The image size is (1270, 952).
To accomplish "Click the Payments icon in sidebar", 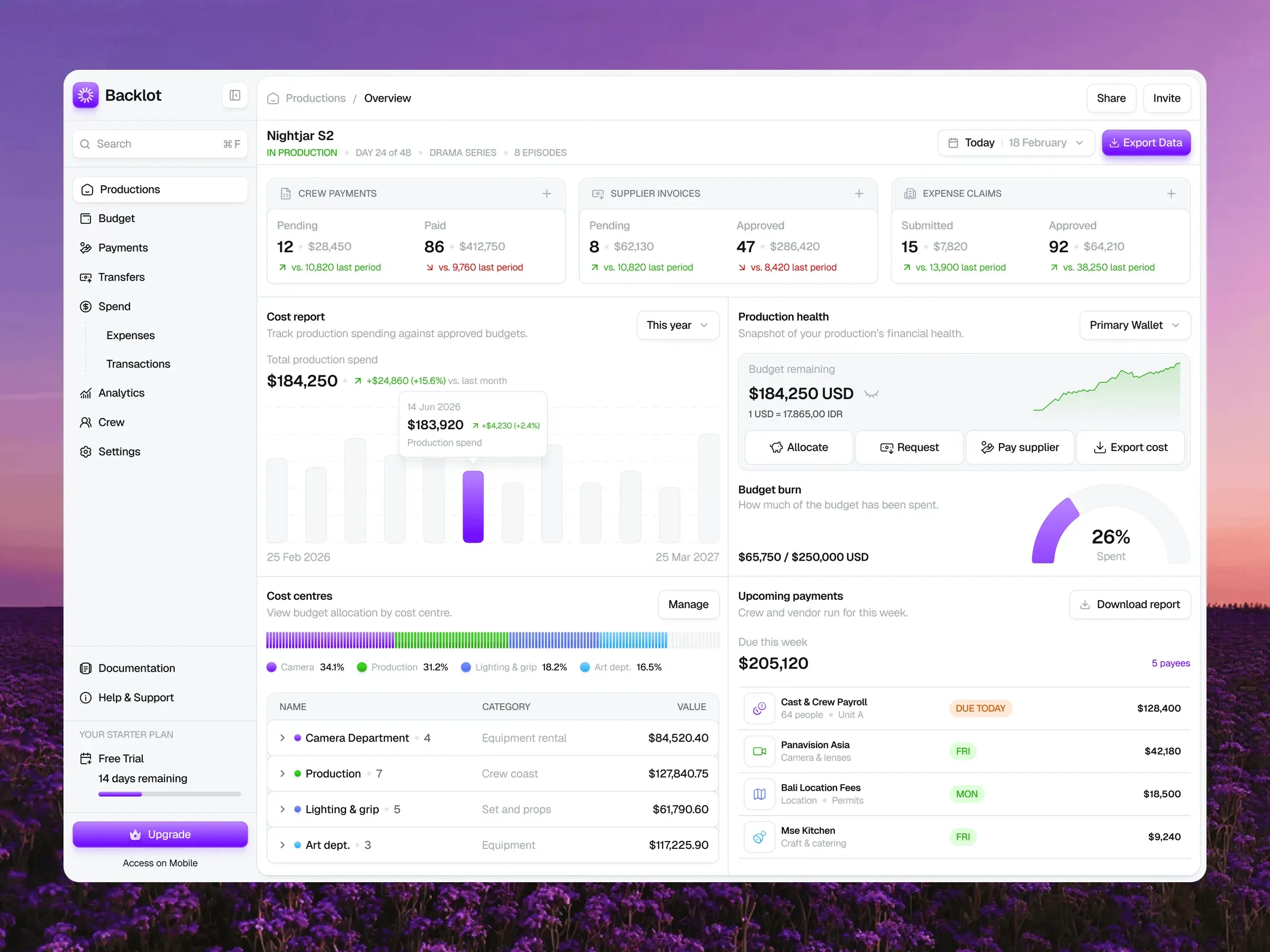I will [x=86, y=248].
